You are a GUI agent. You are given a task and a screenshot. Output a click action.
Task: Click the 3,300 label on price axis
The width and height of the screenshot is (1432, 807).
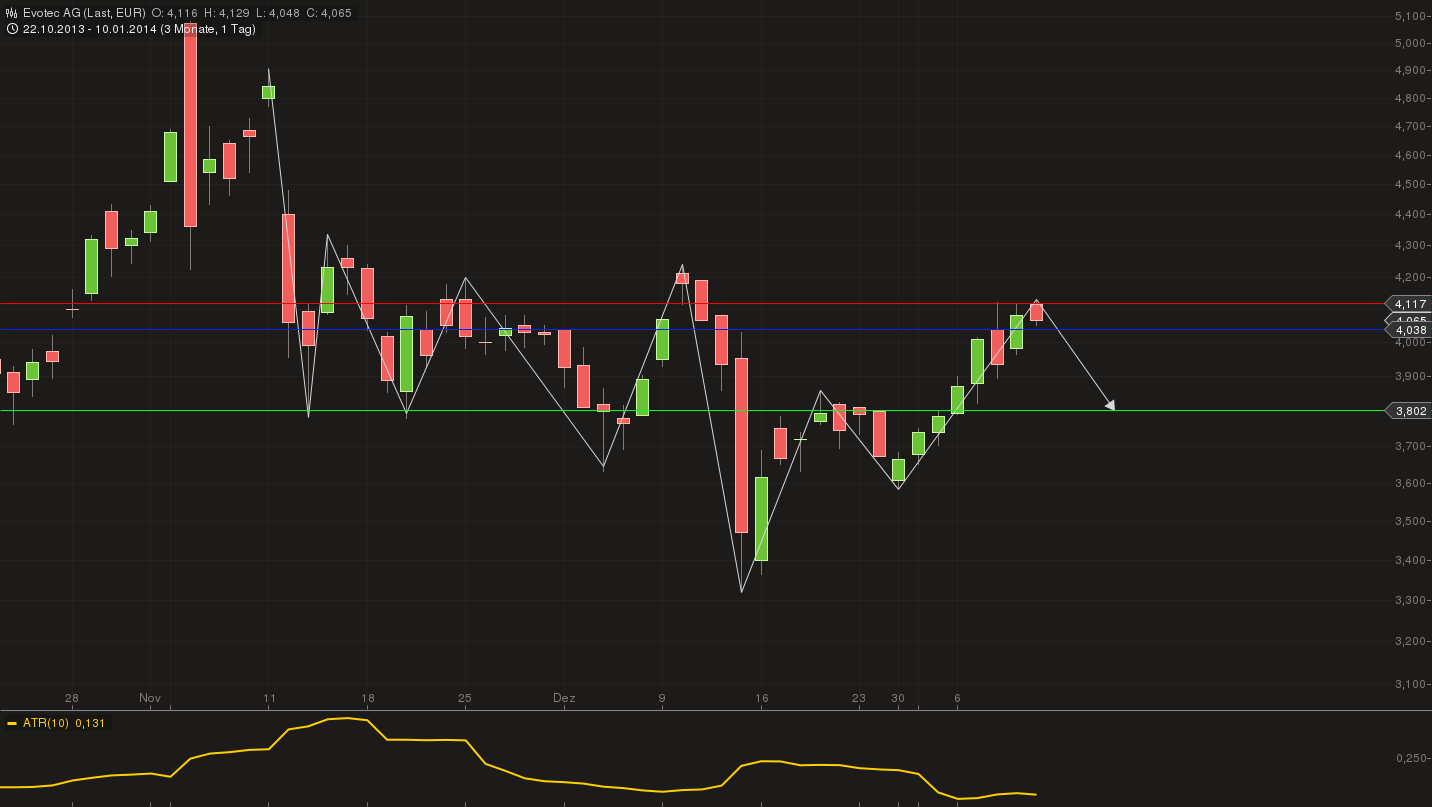tap(1410, 600)
